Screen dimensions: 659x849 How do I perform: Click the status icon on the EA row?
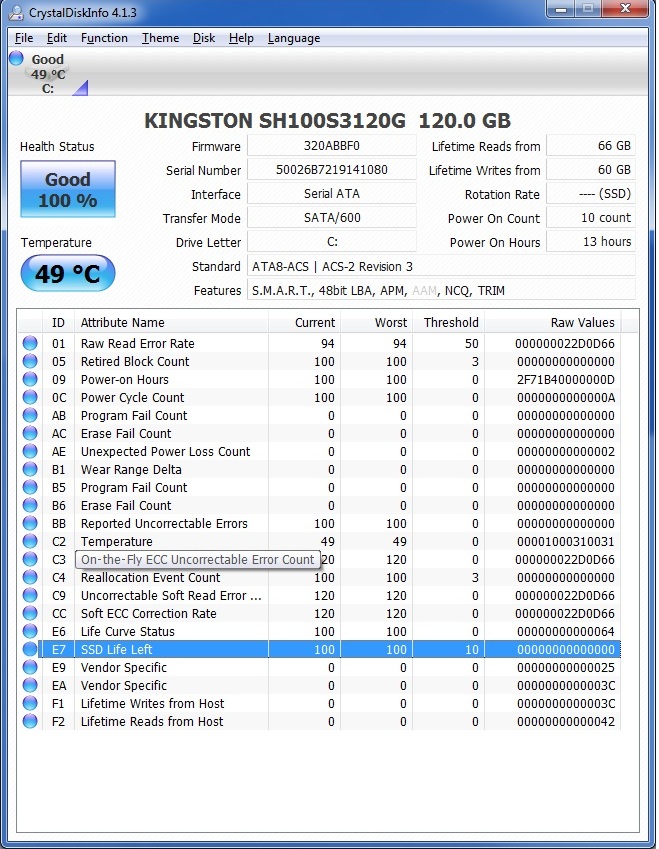tap(30, 685)
